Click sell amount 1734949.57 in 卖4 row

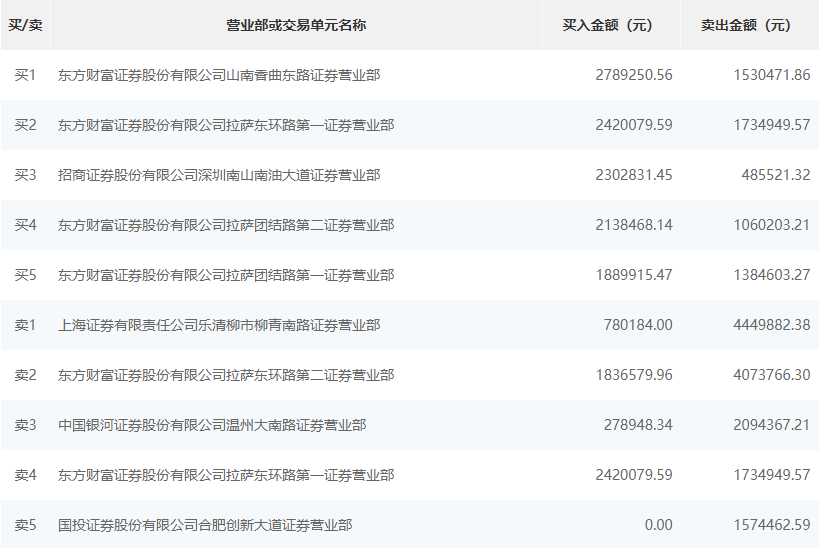pyautogui.click(x=772, y=475)
